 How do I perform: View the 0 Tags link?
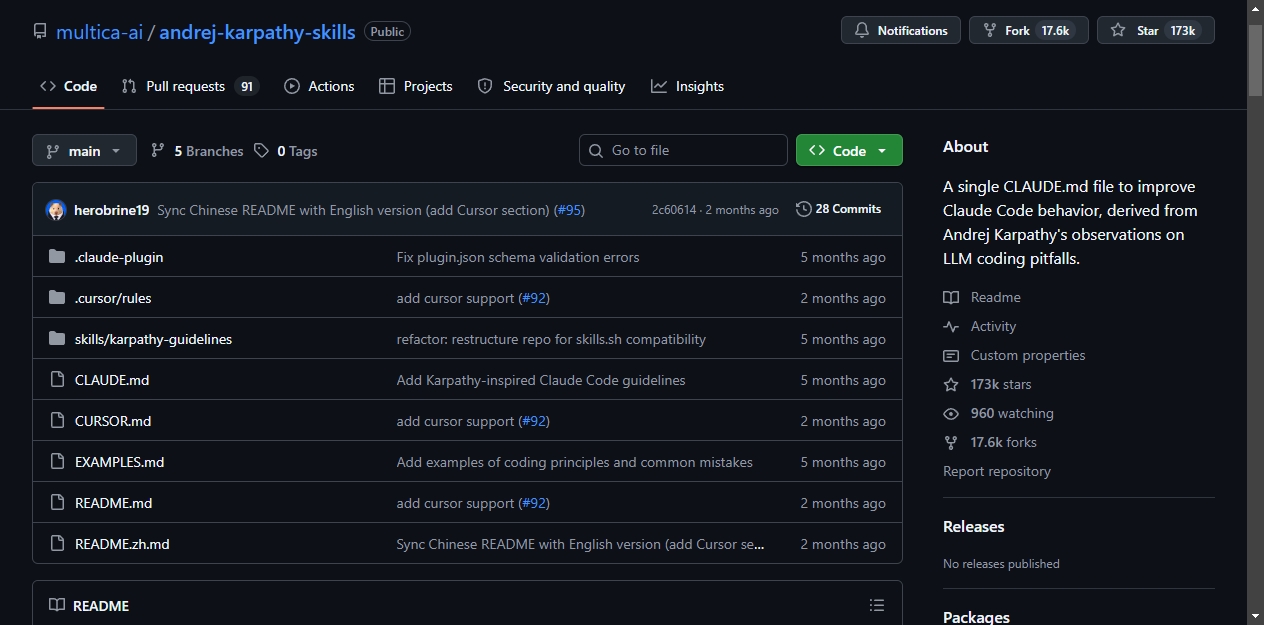[285, 151]
